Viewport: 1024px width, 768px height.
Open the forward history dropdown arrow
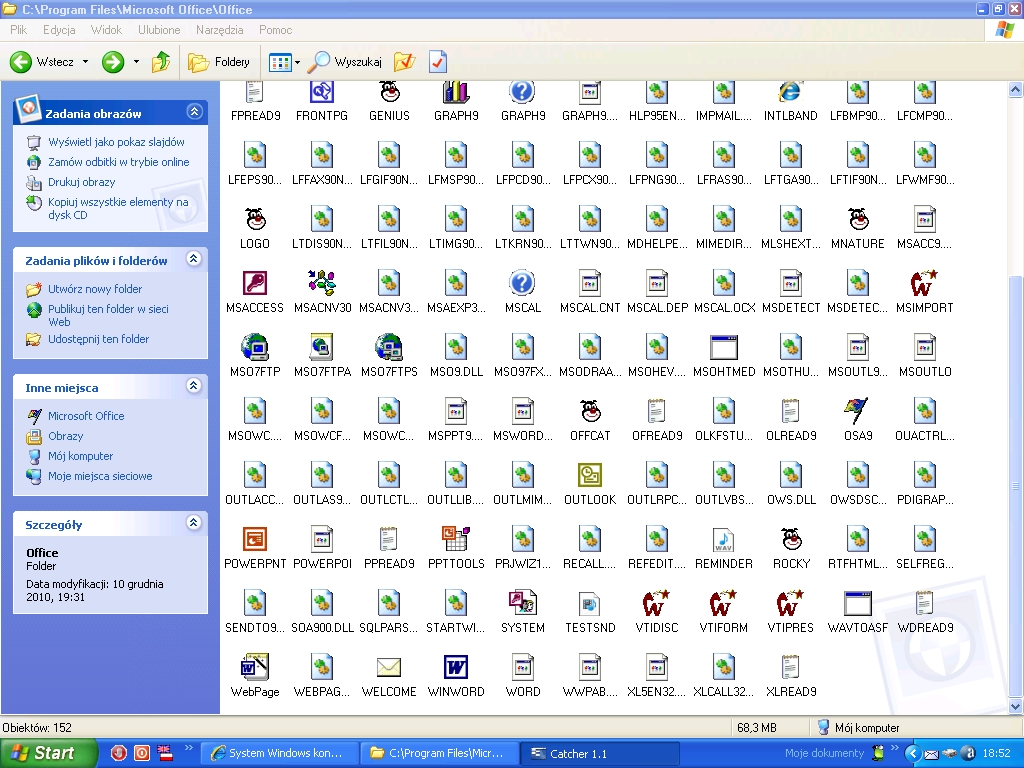(x=136, y=62)
